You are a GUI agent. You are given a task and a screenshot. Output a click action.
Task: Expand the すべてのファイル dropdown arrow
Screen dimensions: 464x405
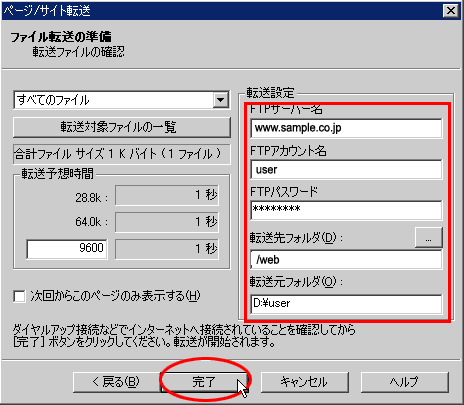point(220,100)
